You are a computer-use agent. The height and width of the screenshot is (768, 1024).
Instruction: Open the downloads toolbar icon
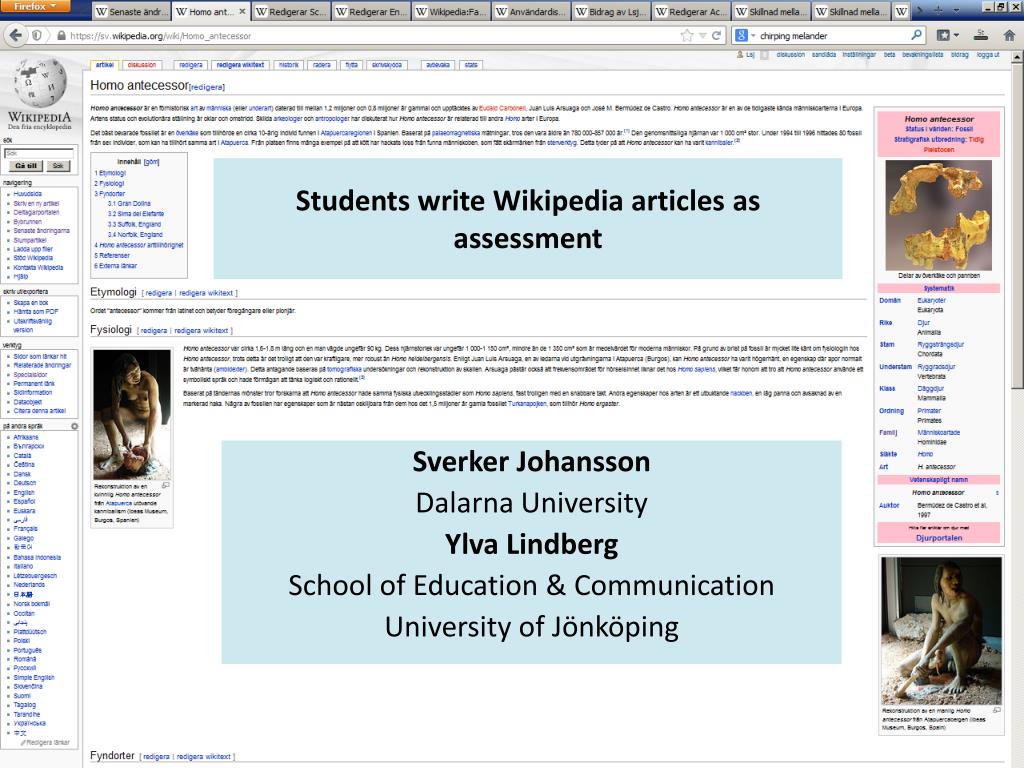980,35
